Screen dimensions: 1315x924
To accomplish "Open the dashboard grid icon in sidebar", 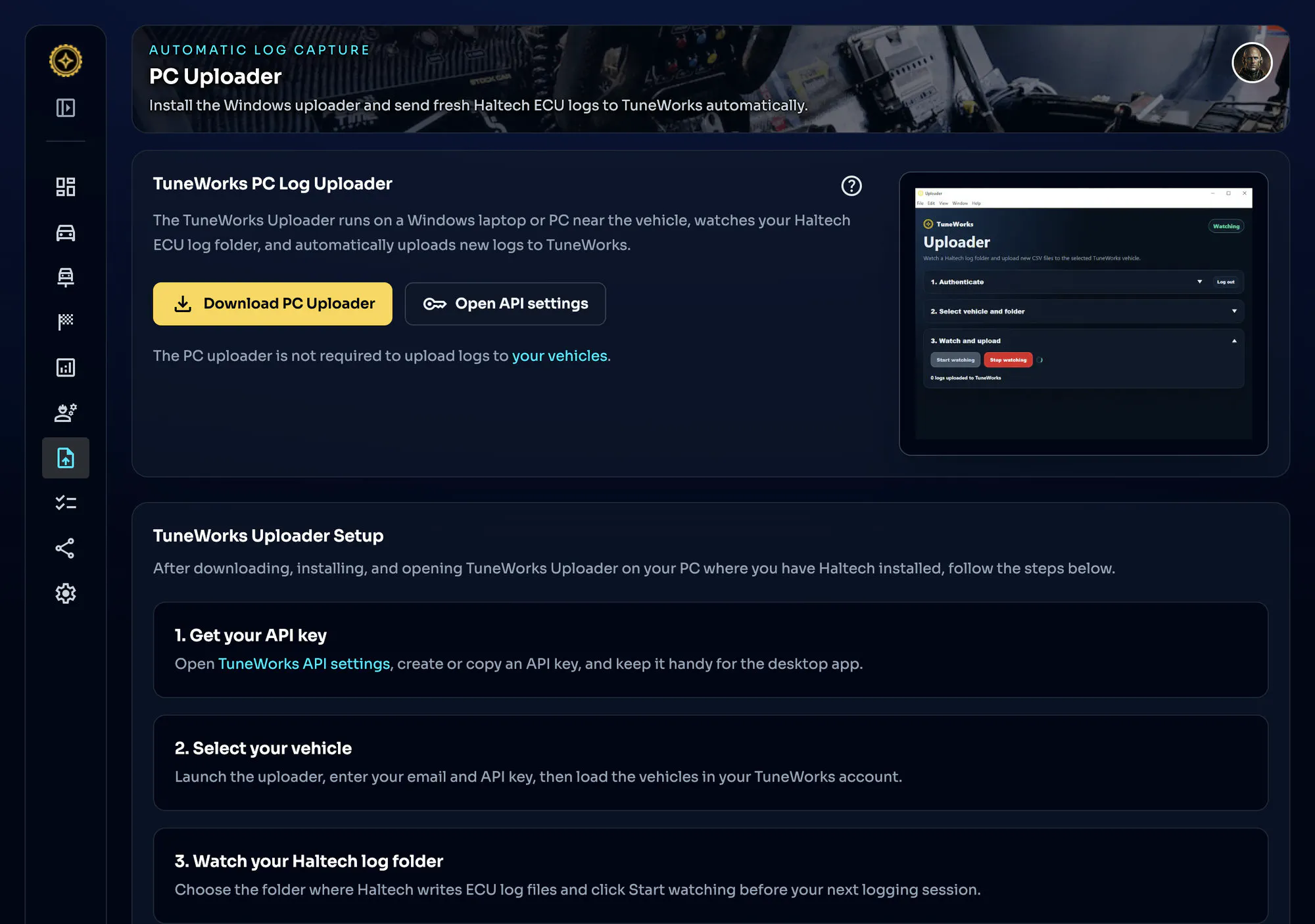I will [66, 187].
